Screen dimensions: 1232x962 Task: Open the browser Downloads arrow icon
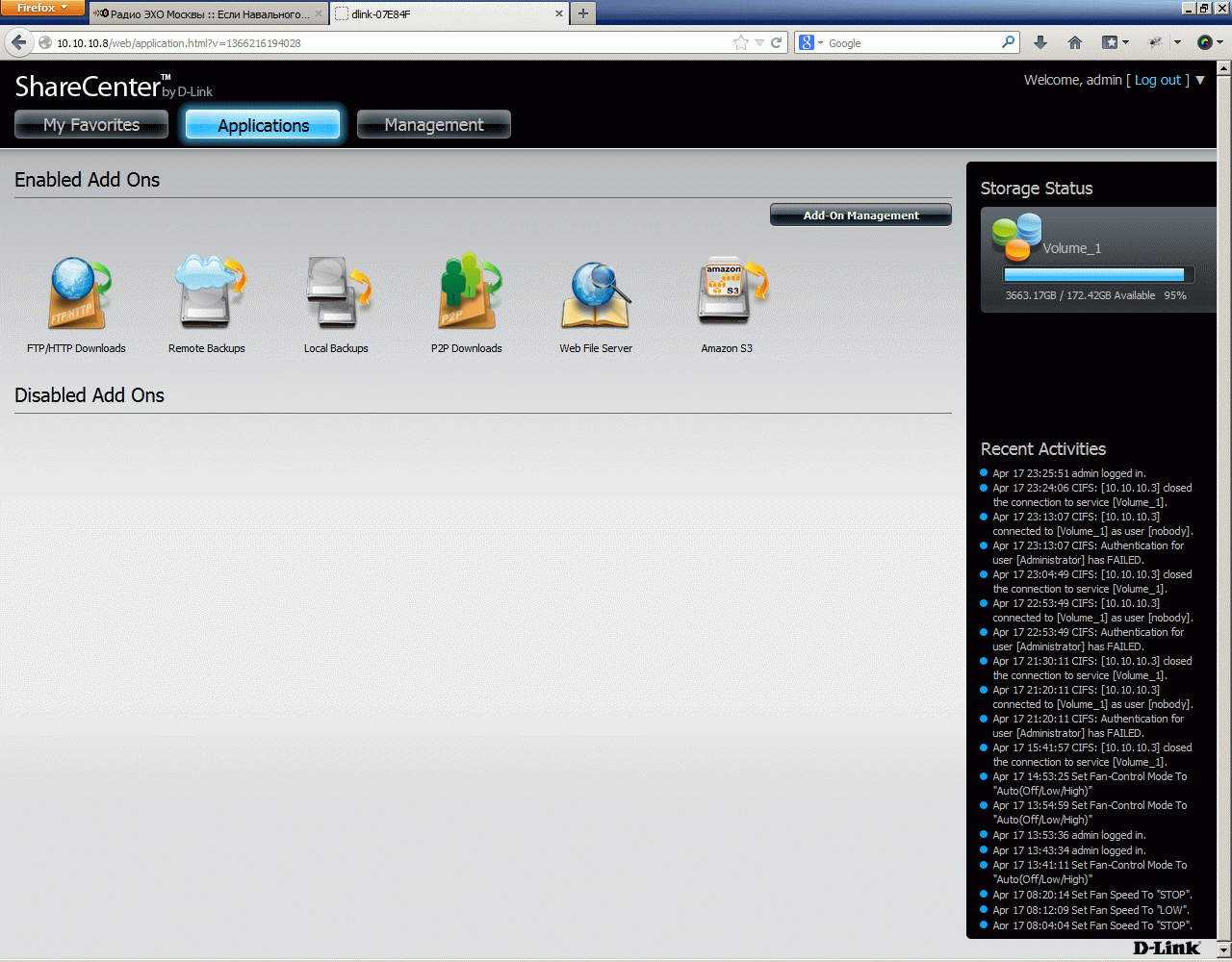pyautogui.click(x=1040, y=42)
